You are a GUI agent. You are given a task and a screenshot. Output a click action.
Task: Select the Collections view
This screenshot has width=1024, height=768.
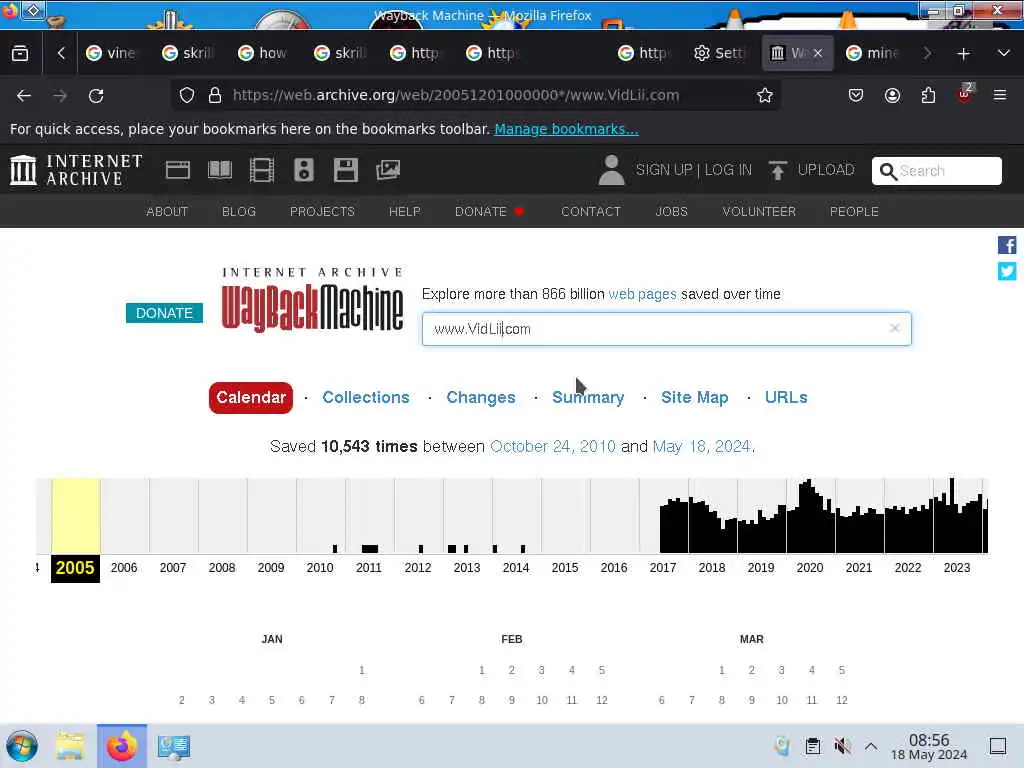click(x=366, y=397)
